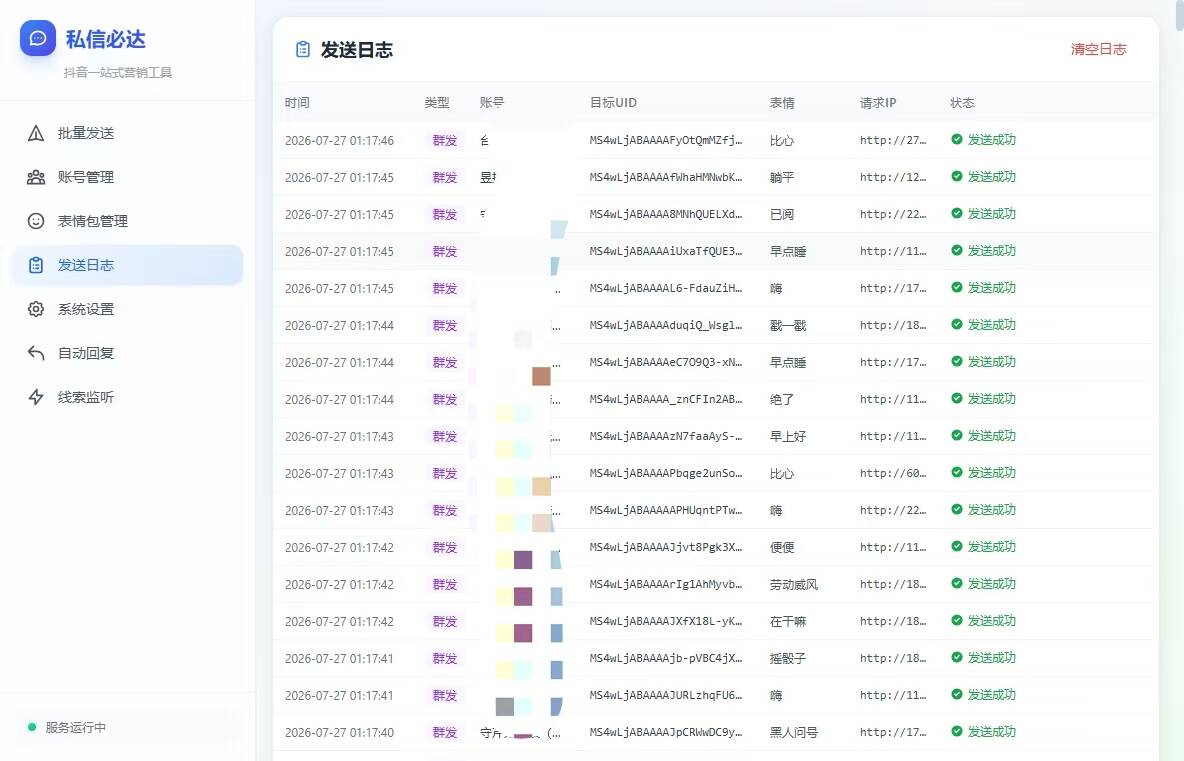Screen dimensions: 1184x761
Task: Click the 表情 column header
Action: click(782, 103)
